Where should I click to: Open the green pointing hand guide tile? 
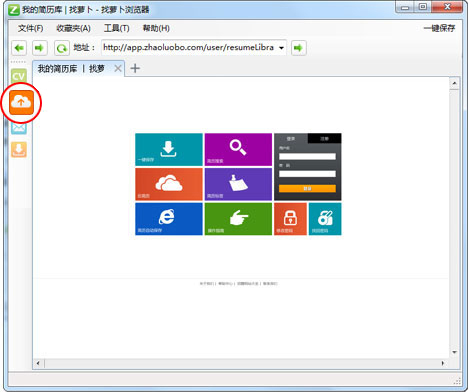[238, 219]
